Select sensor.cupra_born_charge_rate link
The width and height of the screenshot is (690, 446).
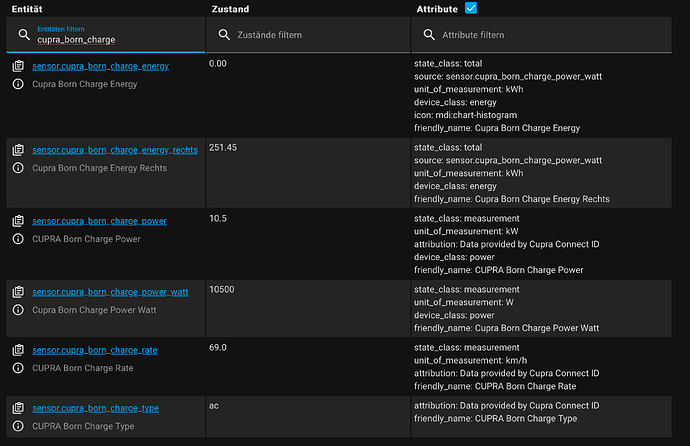[95, 350]
